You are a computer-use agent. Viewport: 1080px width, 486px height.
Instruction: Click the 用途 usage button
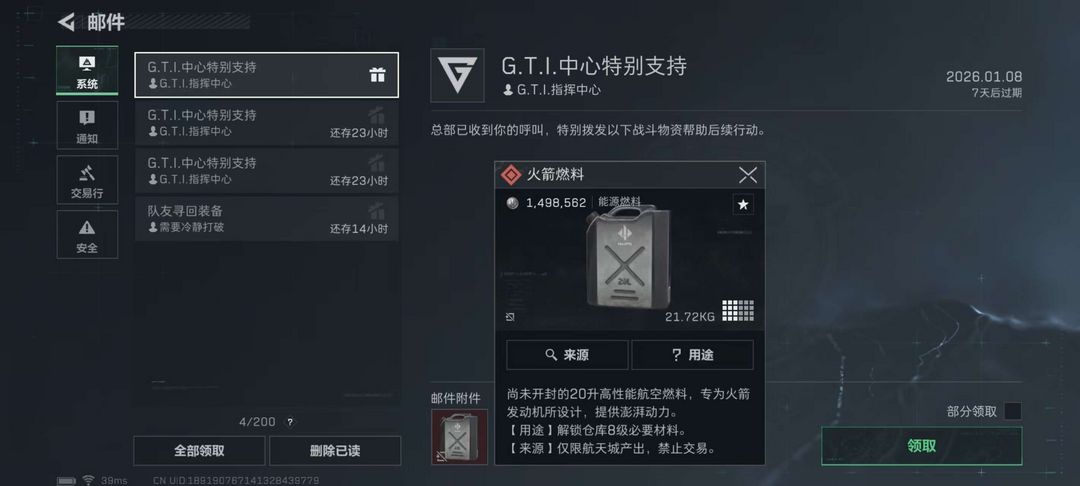[x=692, y=355]
